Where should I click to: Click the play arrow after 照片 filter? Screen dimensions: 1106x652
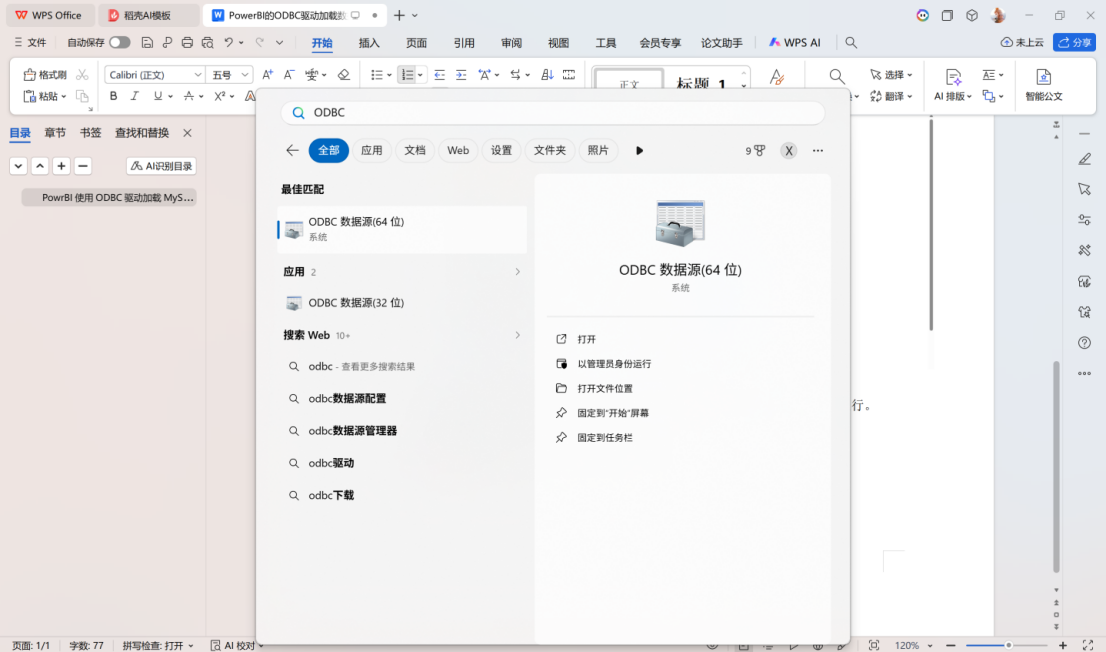[x=639, y=150]
